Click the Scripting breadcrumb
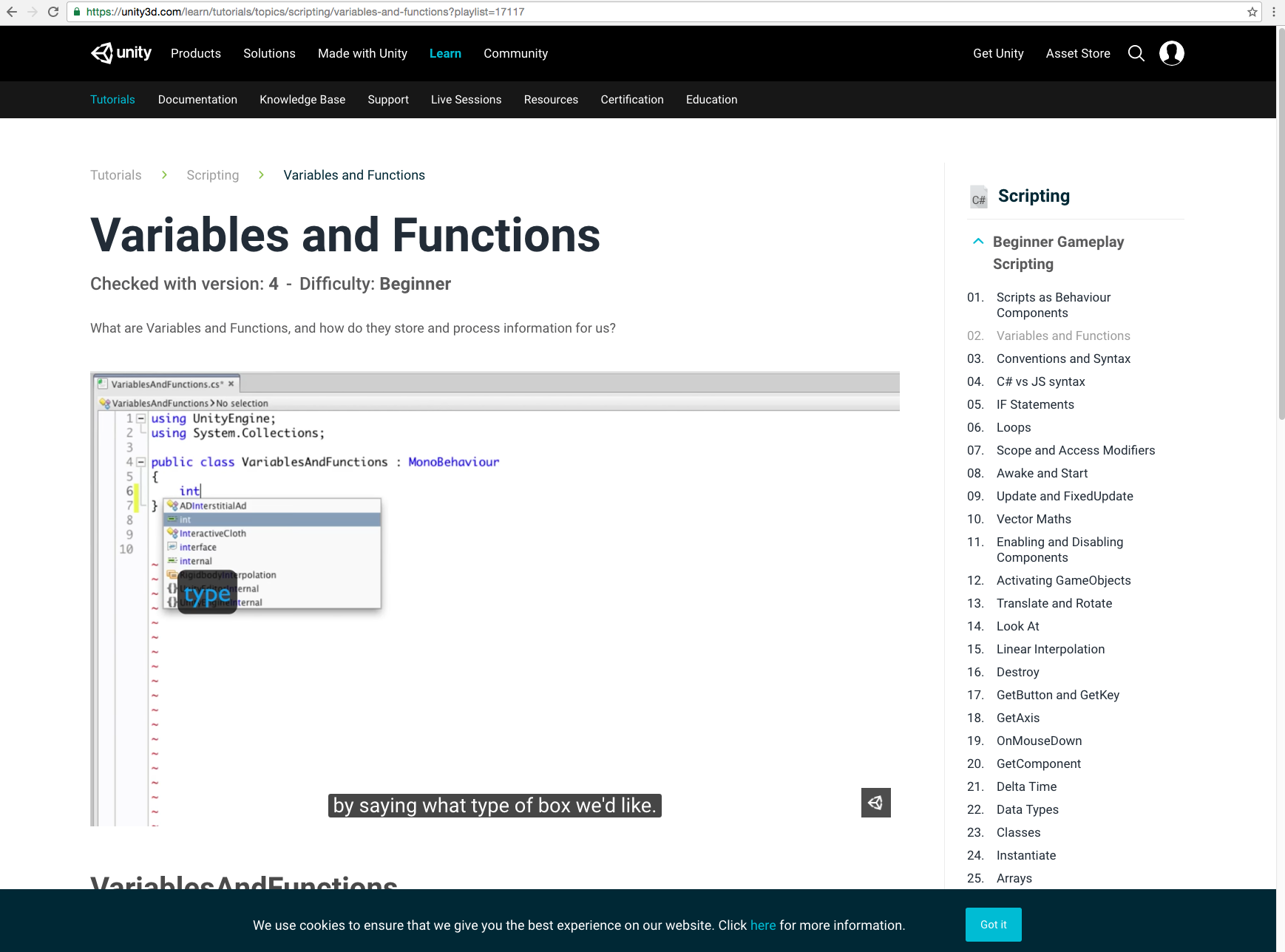Screen dimensions: 1285x952 (213, 175)
